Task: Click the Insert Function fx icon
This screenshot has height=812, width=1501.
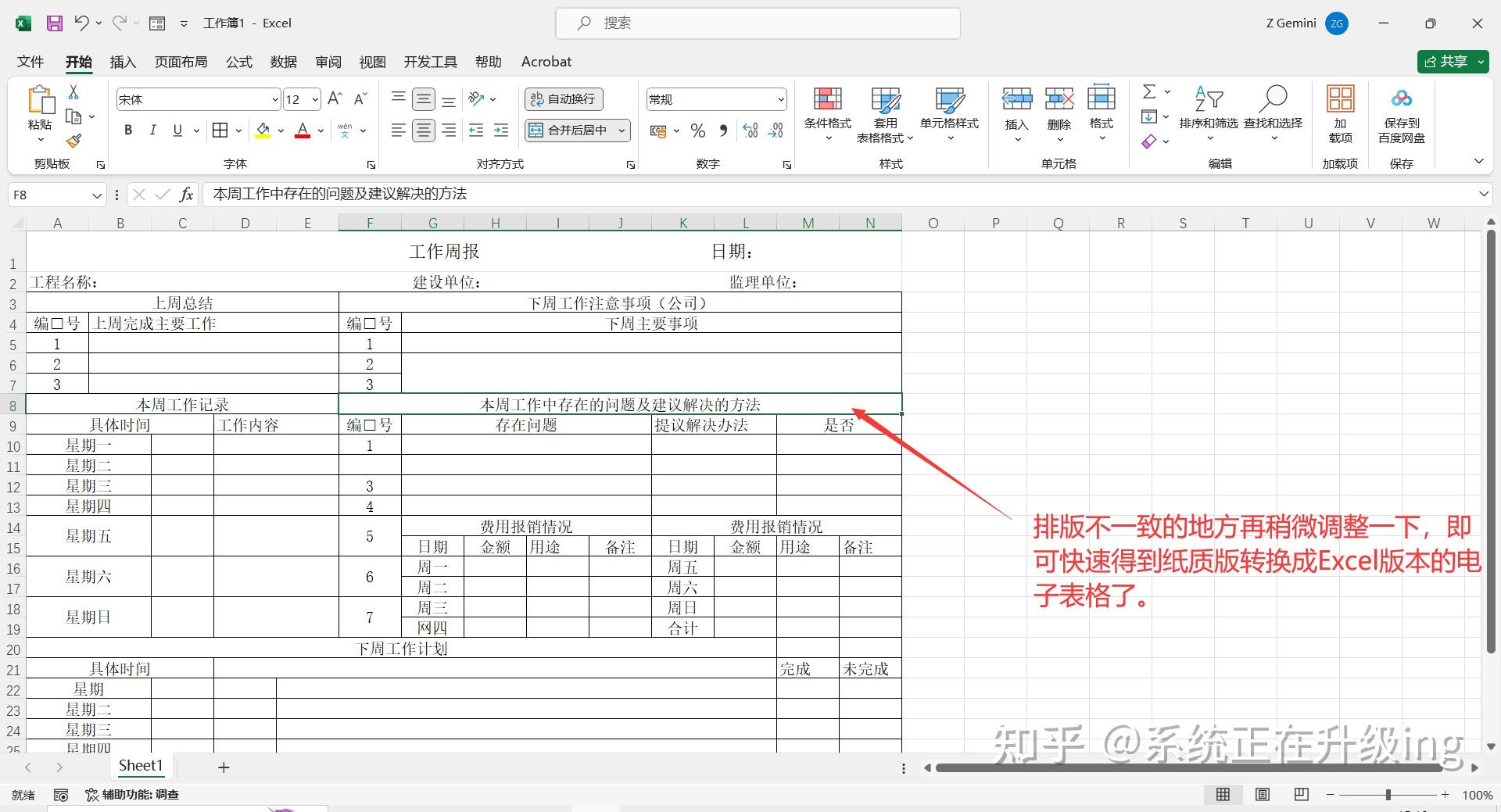Action: (186, 194)
